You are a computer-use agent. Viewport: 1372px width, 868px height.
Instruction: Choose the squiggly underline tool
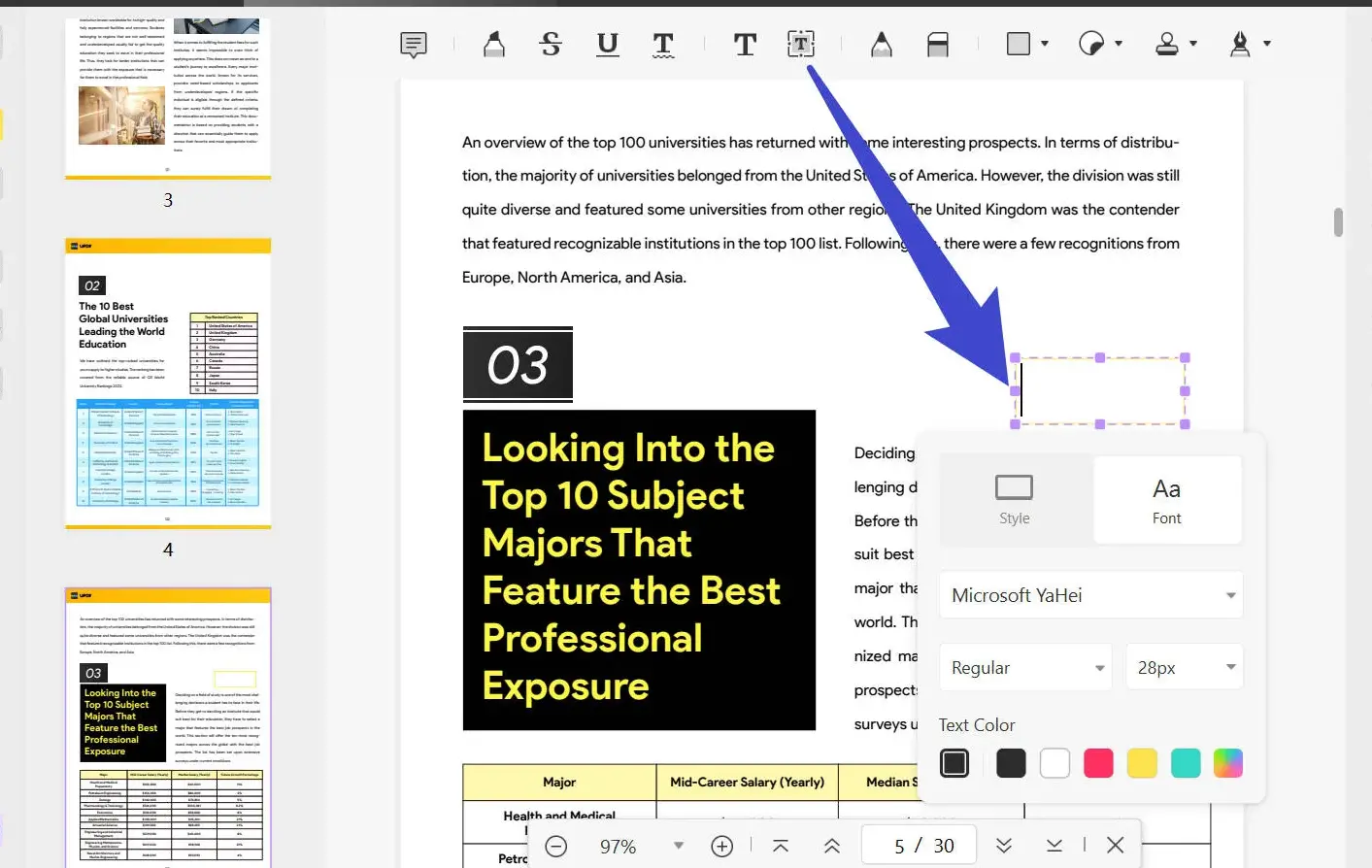coord(663,45)
